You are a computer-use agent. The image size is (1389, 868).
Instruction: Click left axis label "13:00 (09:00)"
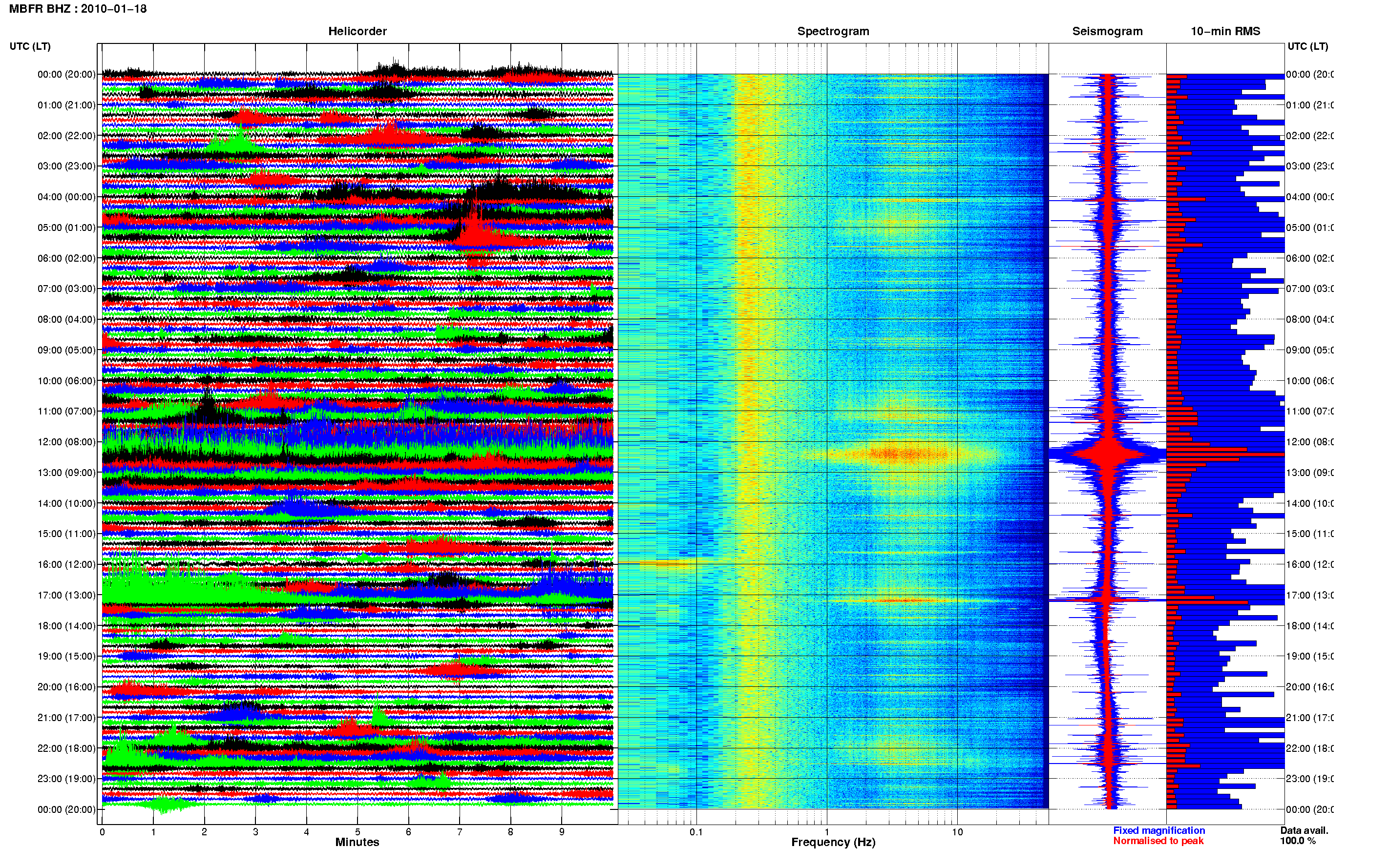click(x=66, y=473)
